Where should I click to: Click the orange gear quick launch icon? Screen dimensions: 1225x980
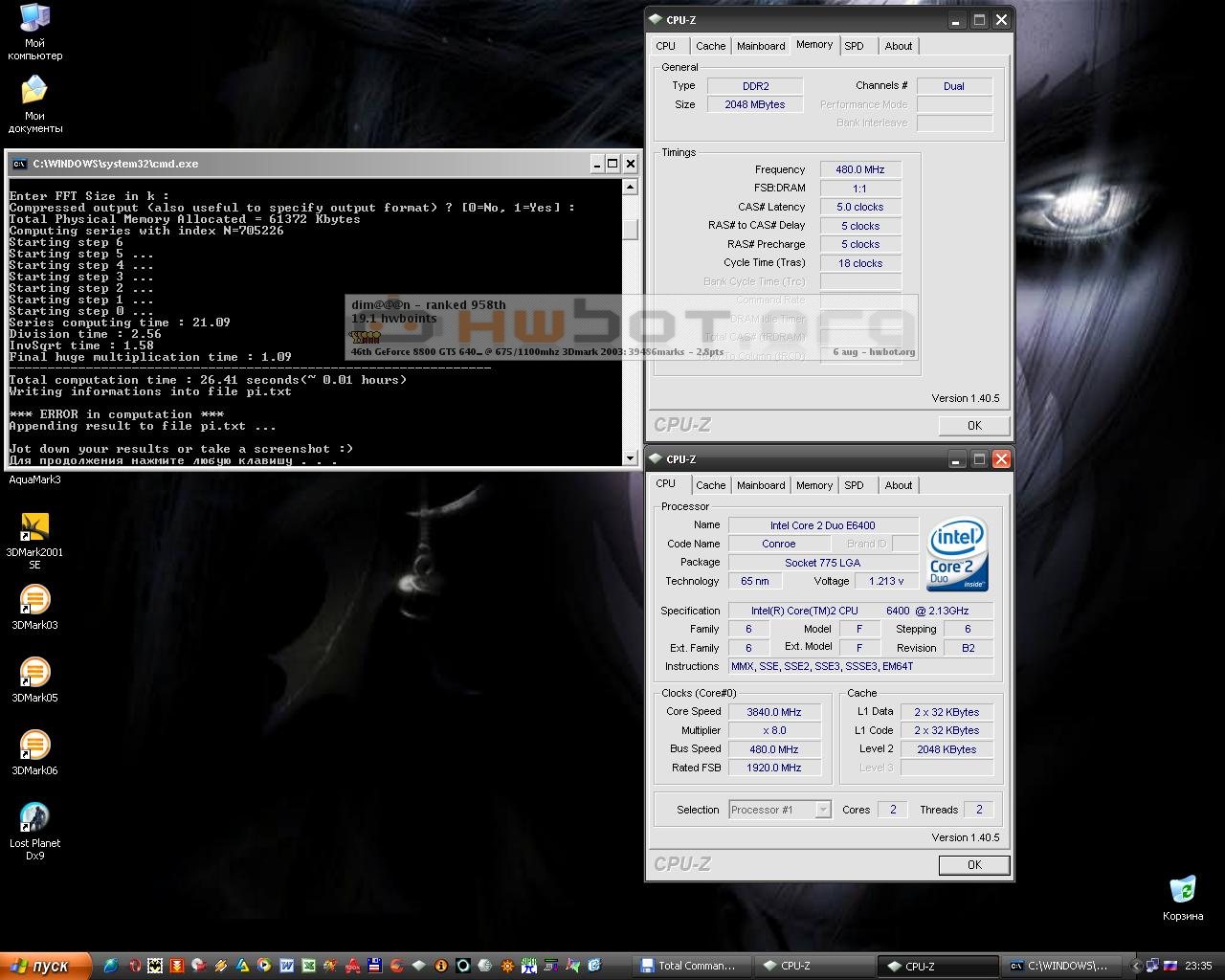507,966
